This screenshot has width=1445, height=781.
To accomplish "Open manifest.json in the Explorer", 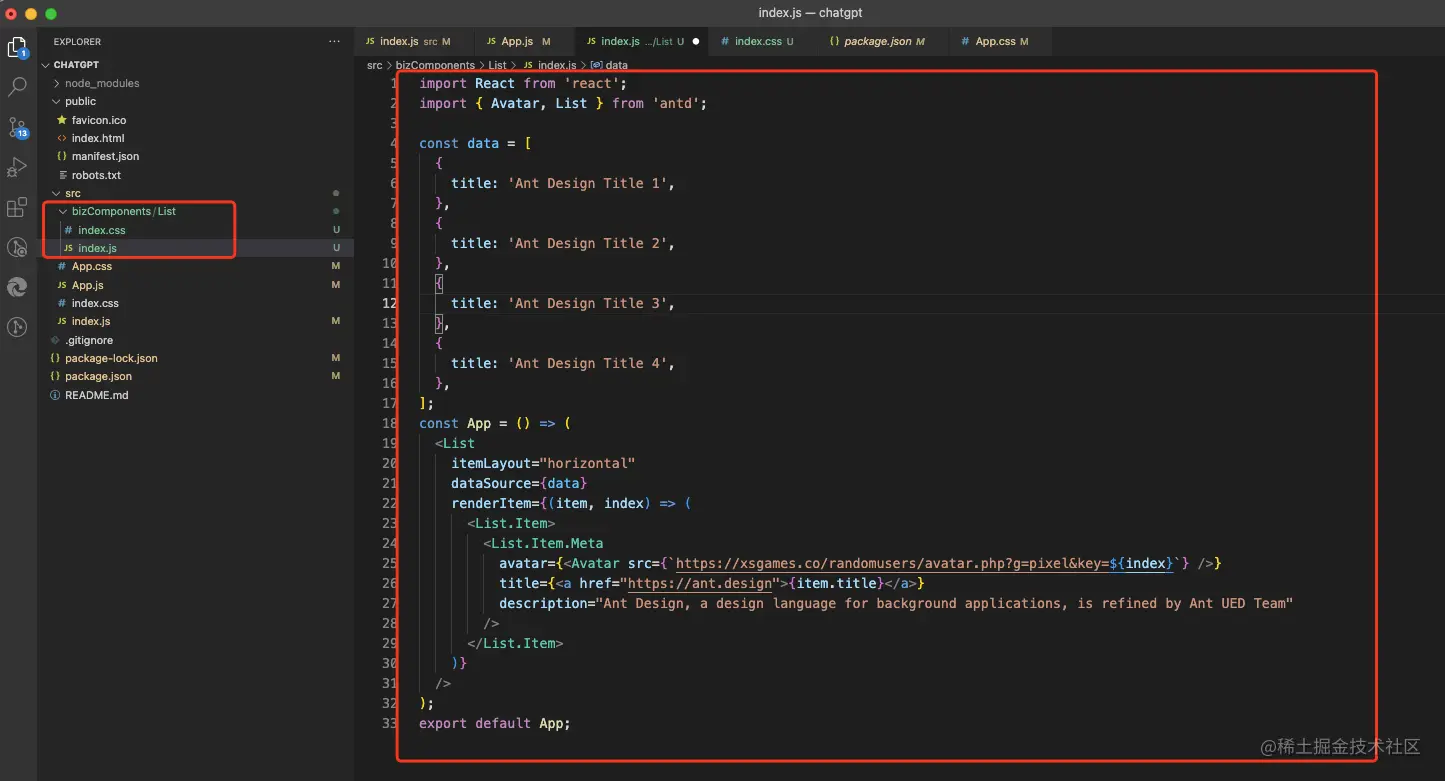I will click(105, 156).
